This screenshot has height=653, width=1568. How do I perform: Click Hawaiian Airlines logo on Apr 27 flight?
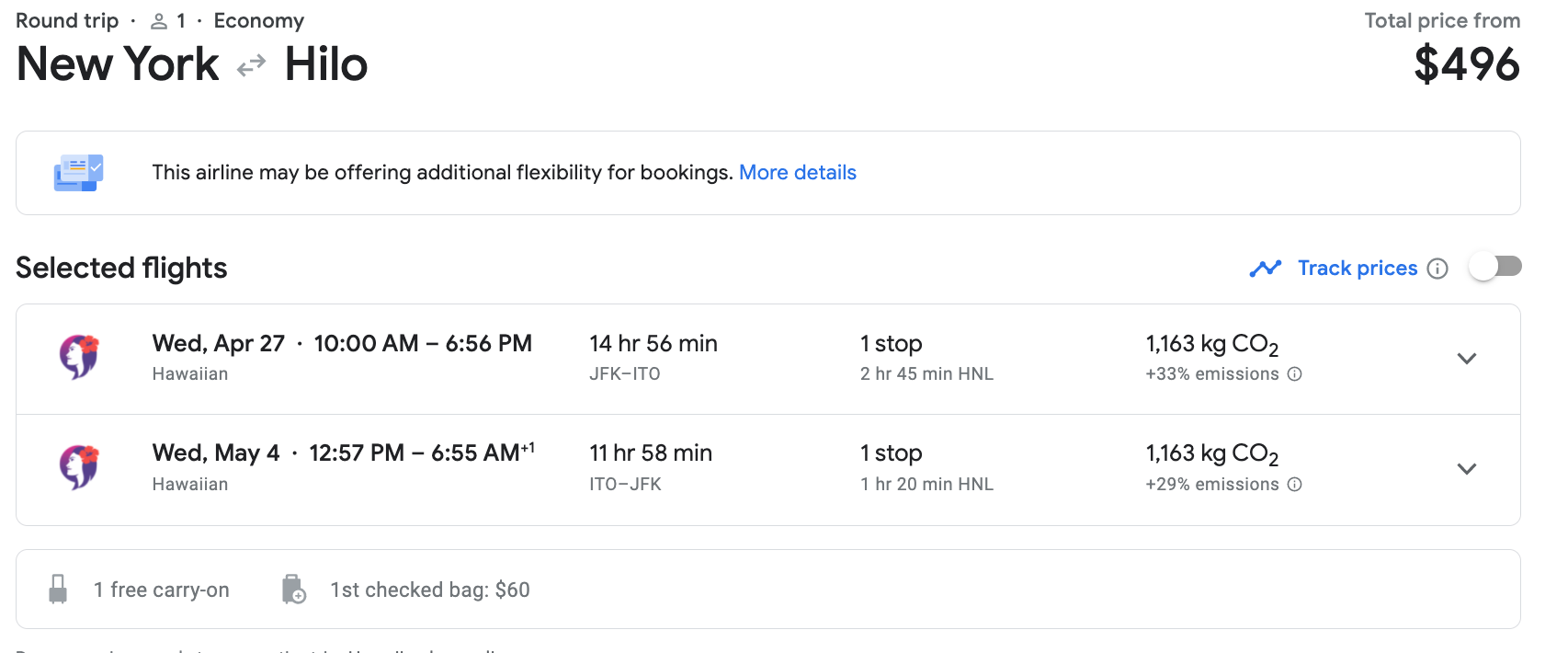click(x=79, y=357)
